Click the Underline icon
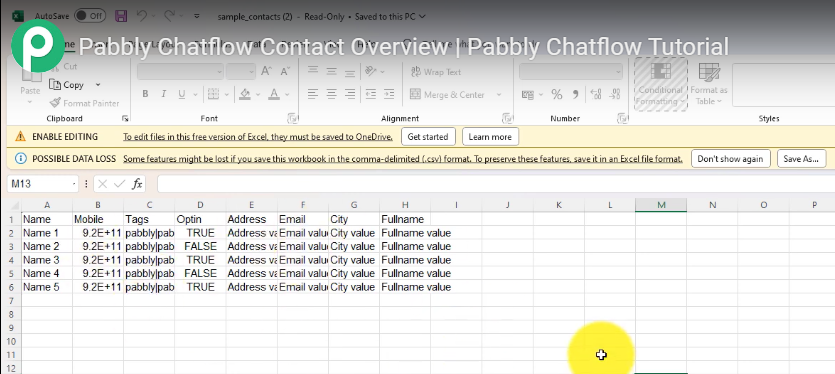Screen dimensions: 835x374 182,94
